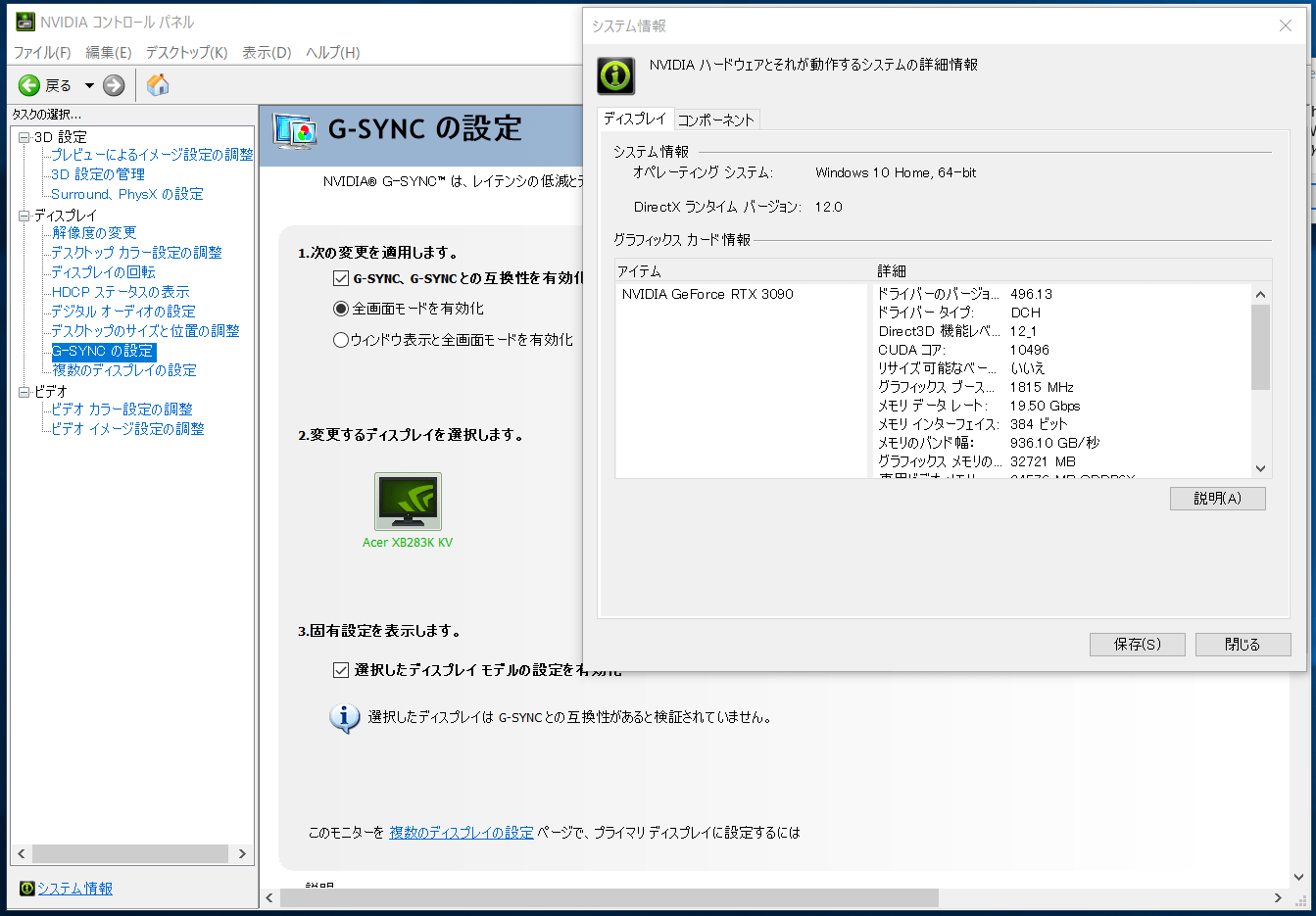Click the 説明(A) button

point(1218,499)
